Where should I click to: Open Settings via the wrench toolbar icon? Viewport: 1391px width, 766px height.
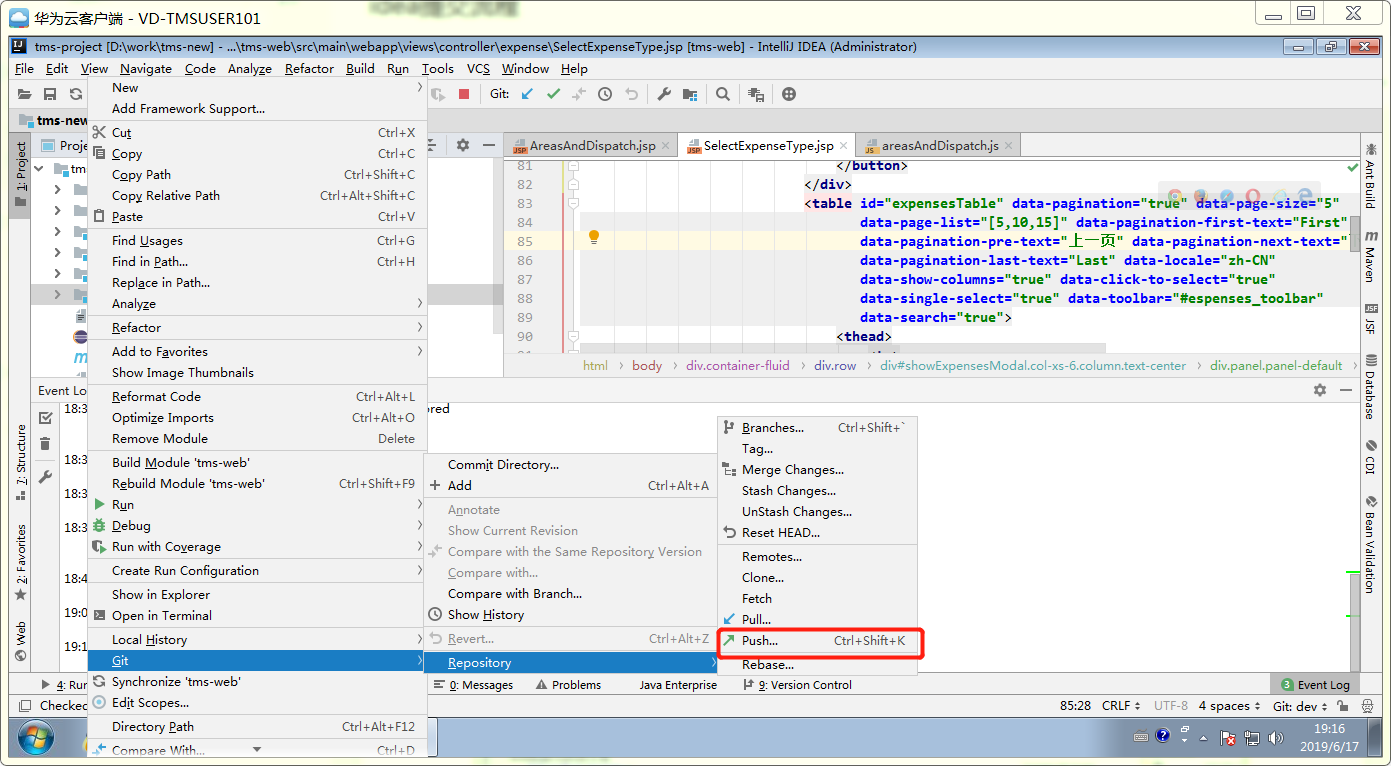[x=664, y=94]
